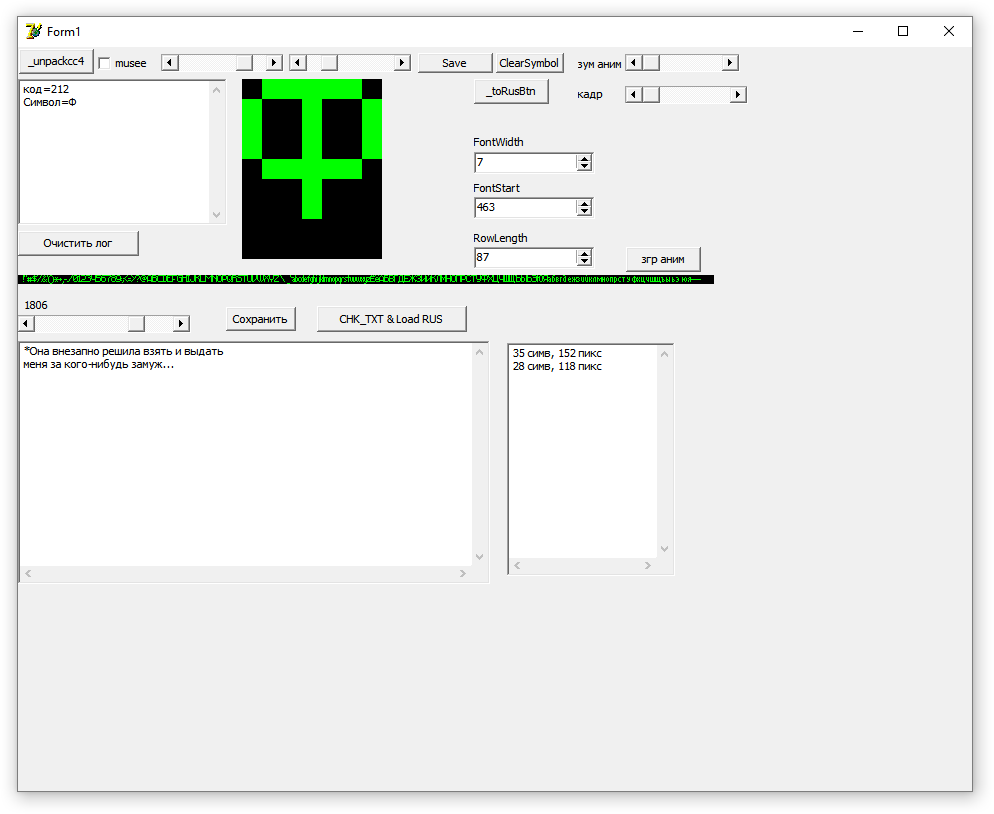Click inside the FontStart input field
The width and height of the screenshot is (994, 814).
coord(526,207)
